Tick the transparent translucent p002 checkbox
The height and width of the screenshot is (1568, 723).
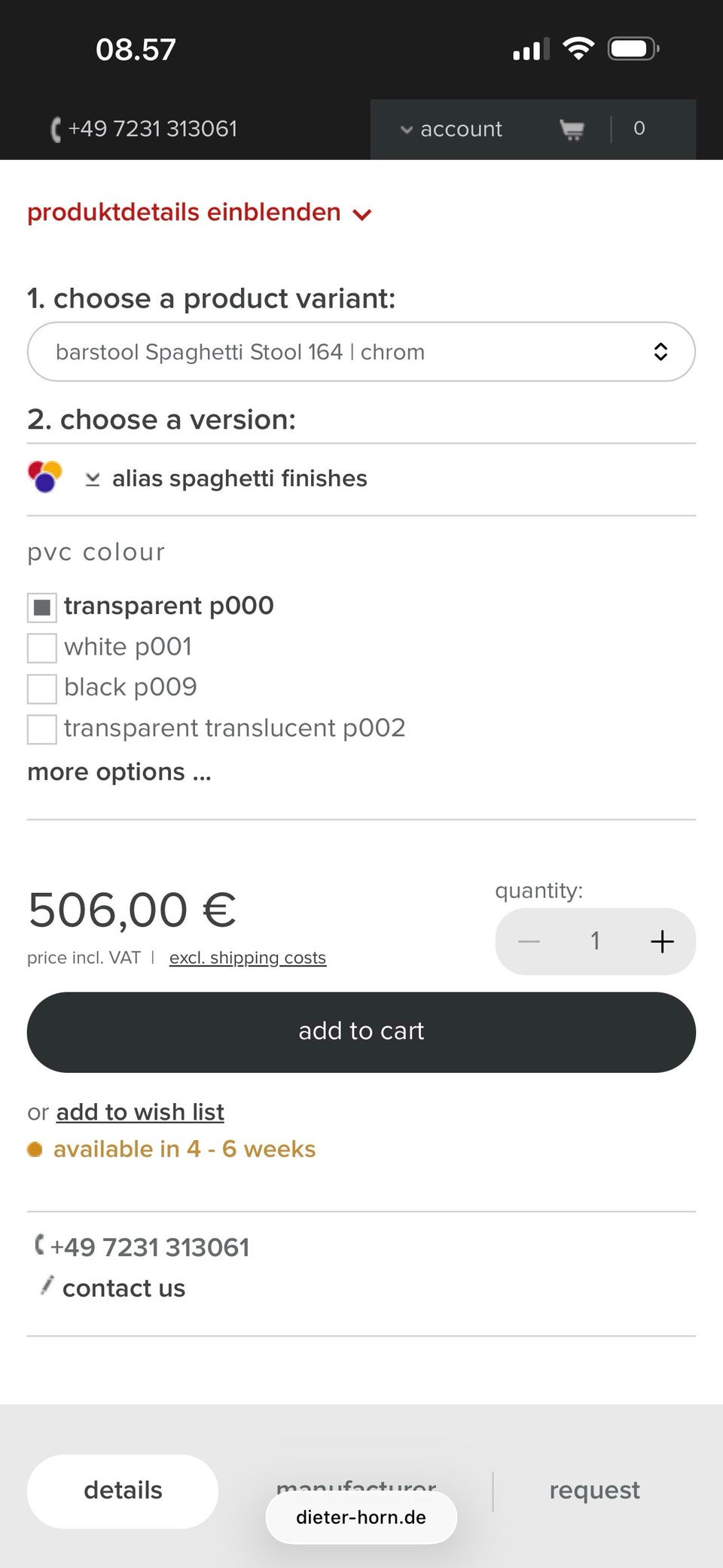[x=42, y=729]
